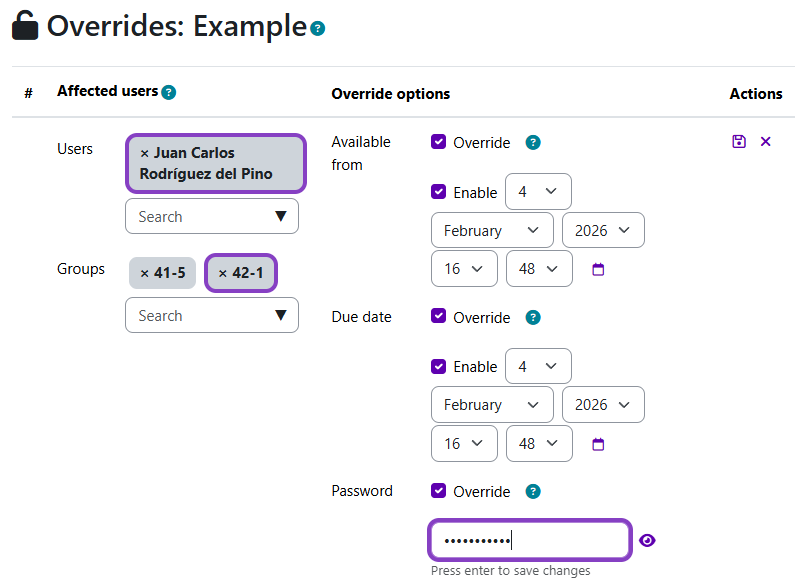Viewport: 795px width, 581px height.
Task: Remove the 41-5 group tag
Action: click(145, 273)
